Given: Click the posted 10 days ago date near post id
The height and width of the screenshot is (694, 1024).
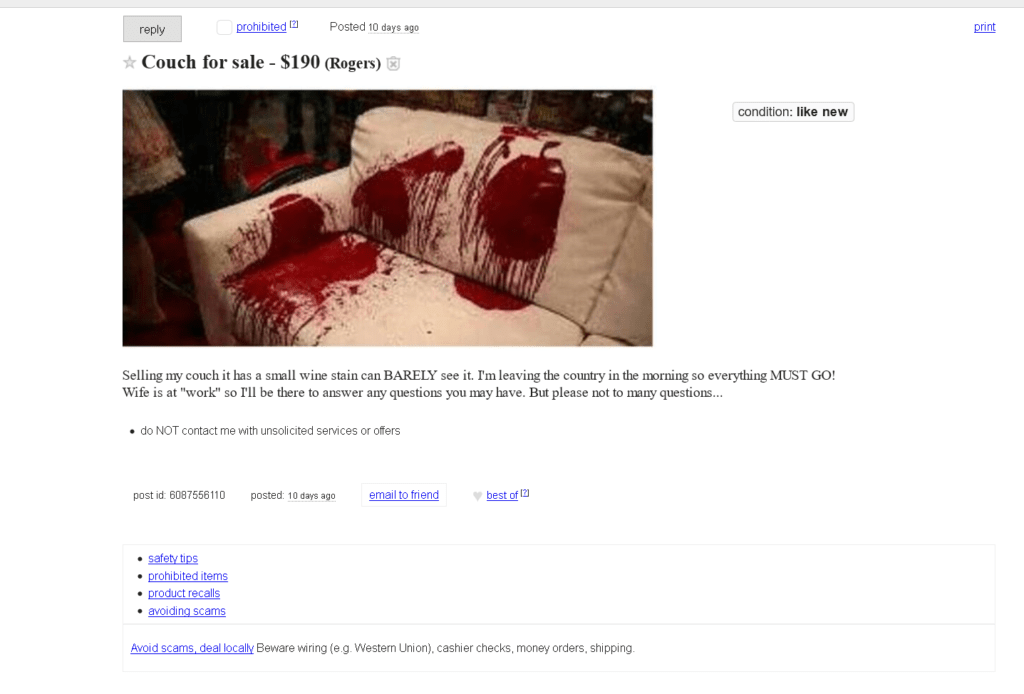Looking at the screenshot, I should (312, 496).
